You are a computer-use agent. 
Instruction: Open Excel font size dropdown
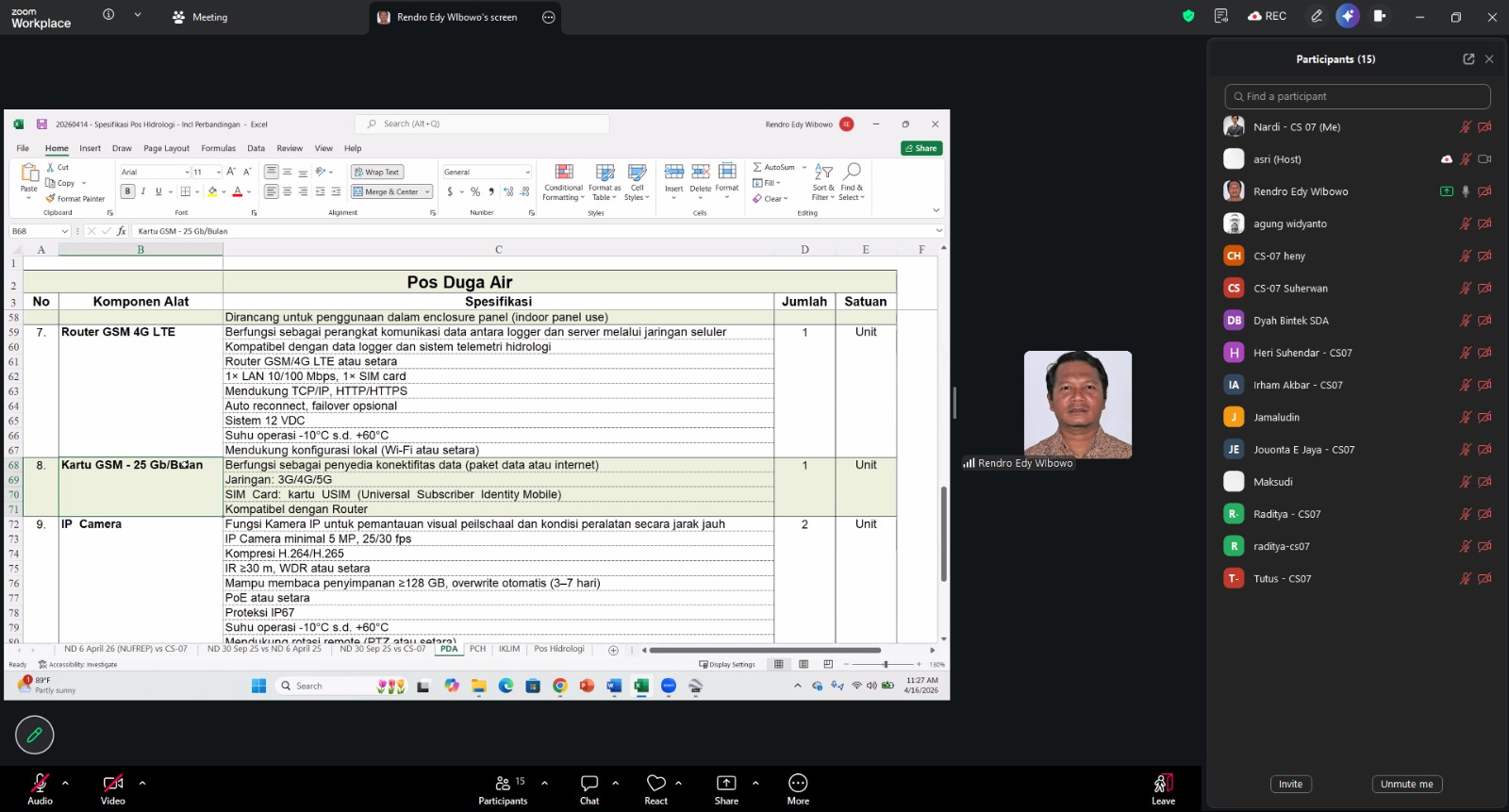point(219,172)
